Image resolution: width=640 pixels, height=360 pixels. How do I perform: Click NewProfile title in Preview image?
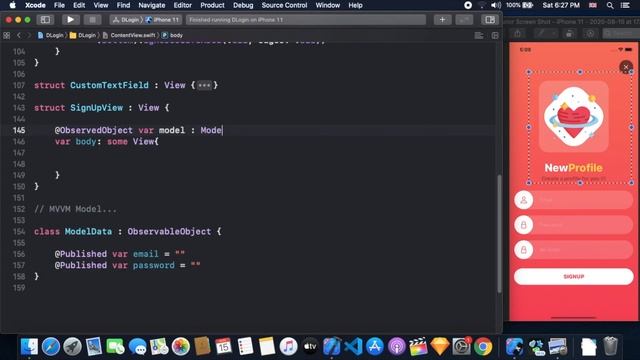click(573, 168)
